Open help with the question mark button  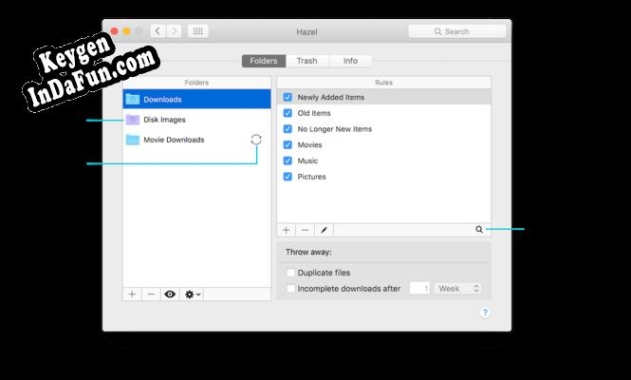pos(485,312)
